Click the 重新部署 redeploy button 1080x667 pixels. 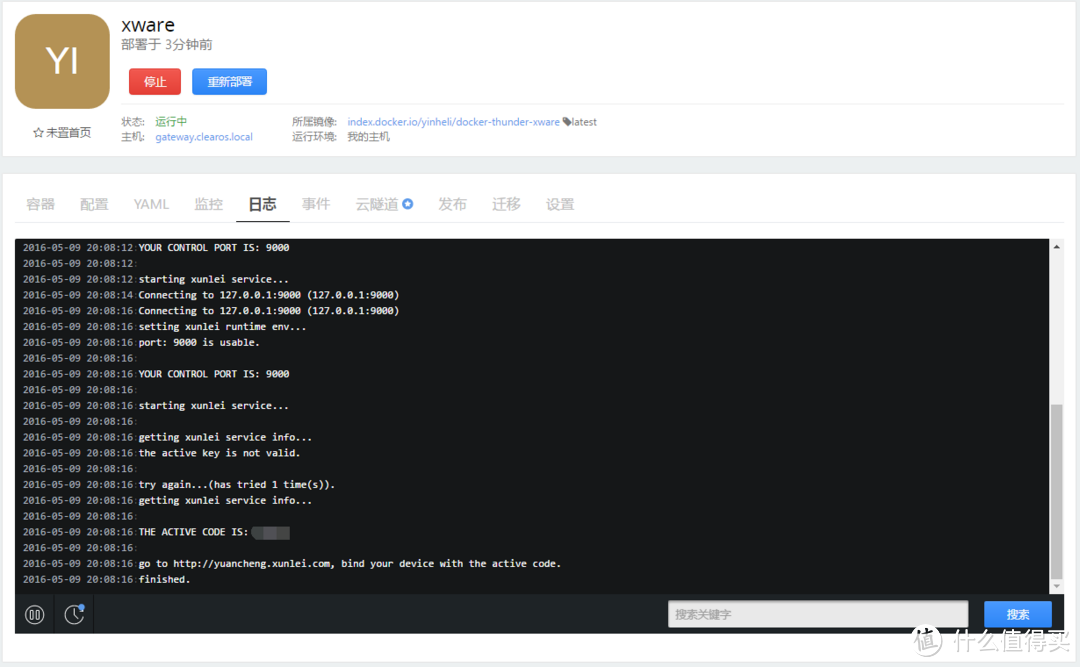point(229,81)
